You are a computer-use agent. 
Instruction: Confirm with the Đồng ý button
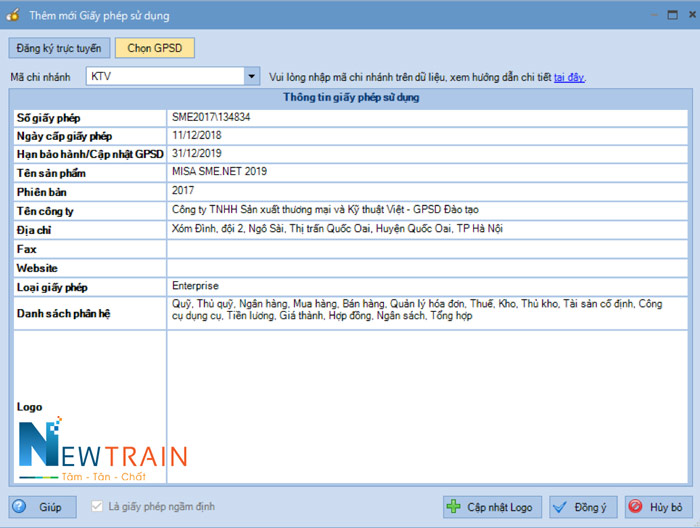[583, 507]
